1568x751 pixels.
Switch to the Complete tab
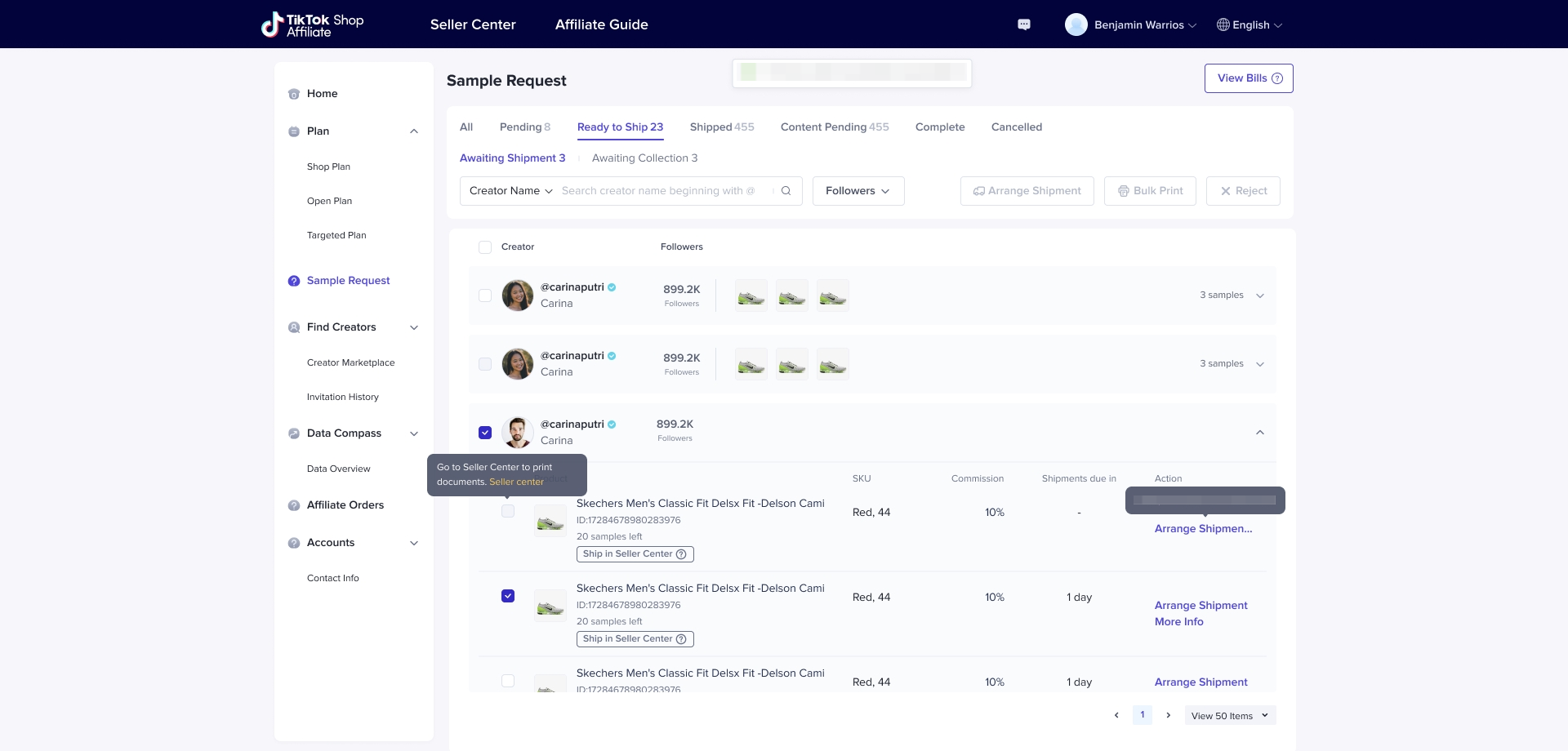tap(940, 127)
